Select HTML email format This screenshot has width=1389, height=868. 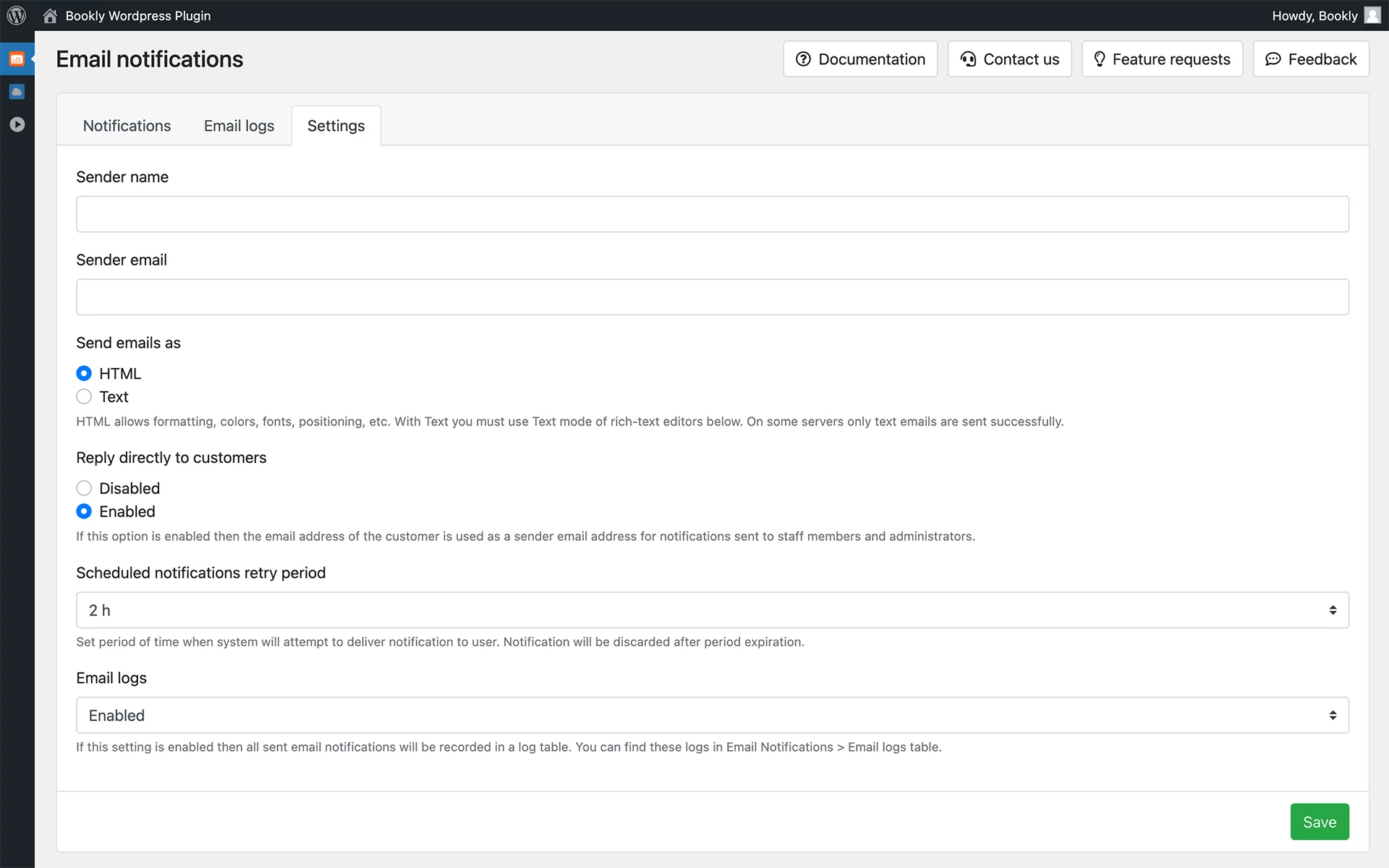click(84, 373)
